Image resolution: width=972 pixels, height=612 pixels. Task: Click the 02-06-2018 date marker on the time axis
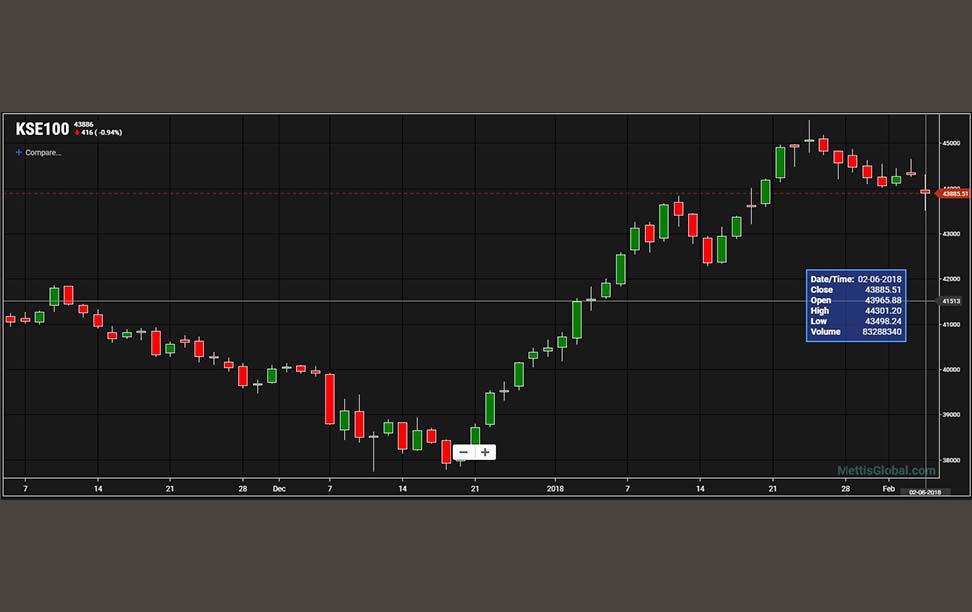pos(924,492)
